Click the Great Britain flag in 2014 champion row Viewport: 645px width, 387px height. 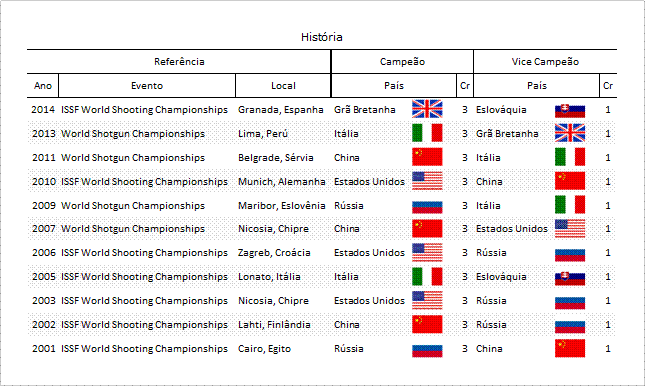coord(427,109)
